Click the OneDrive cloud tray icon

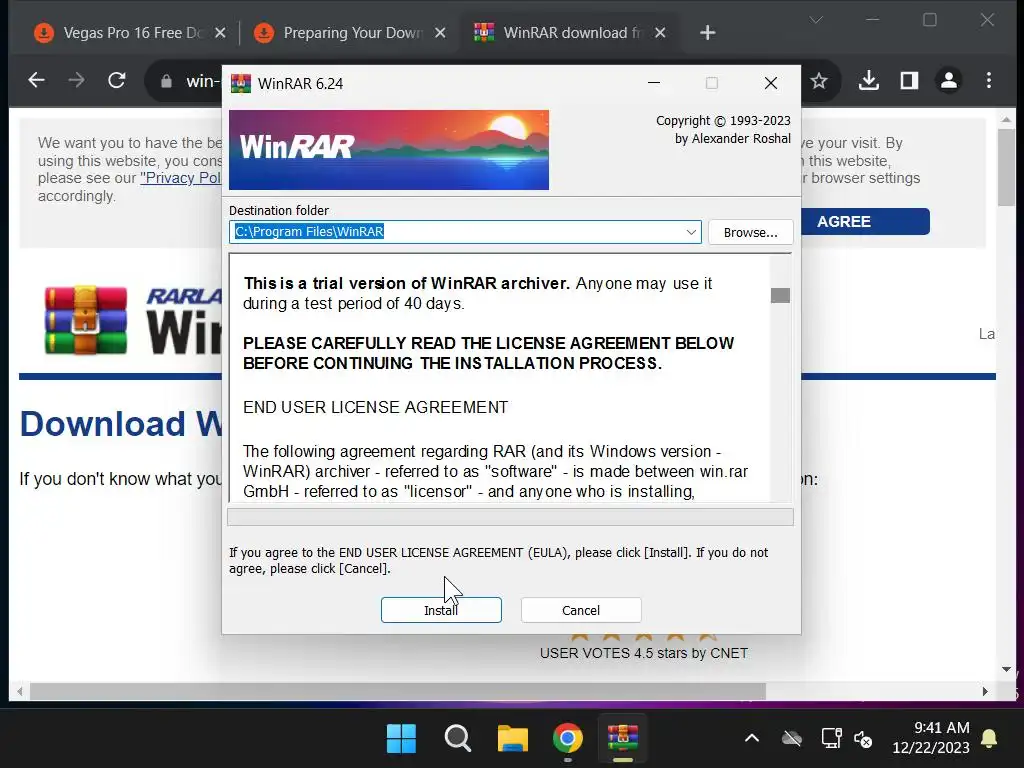pos(792,739)
